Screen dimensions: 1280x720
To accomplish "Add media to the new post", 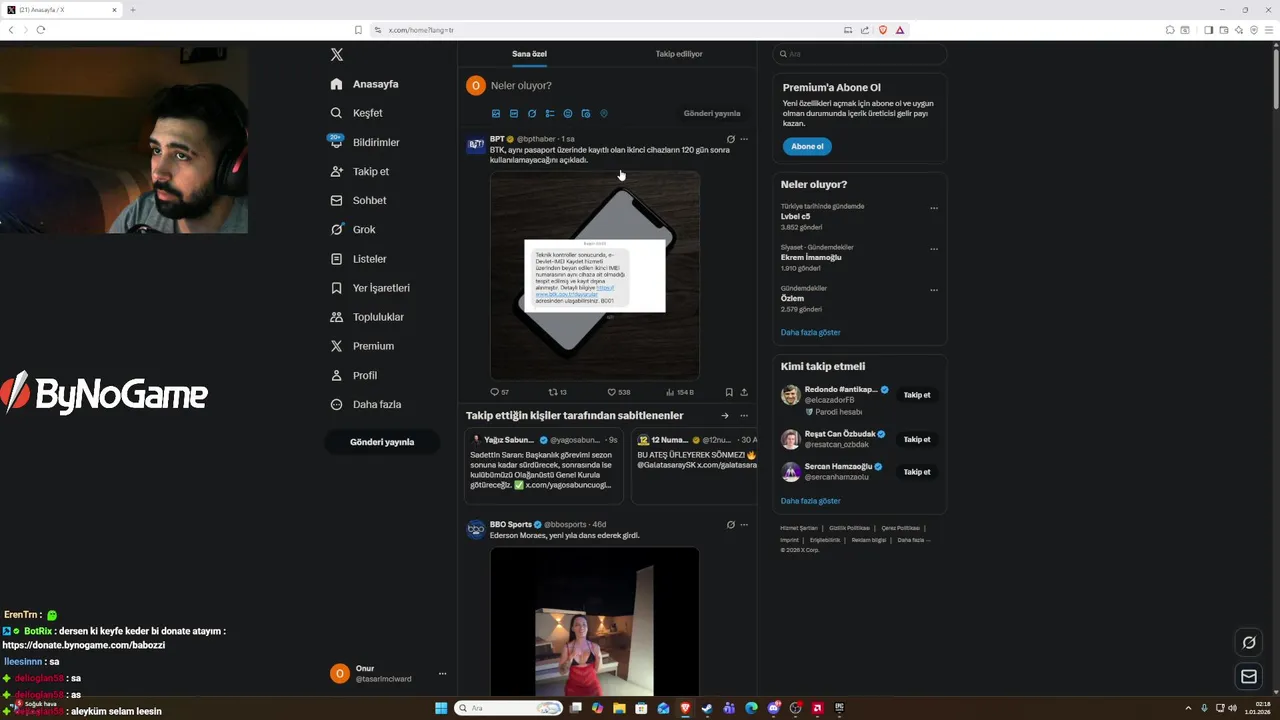I will coord(496,114).
